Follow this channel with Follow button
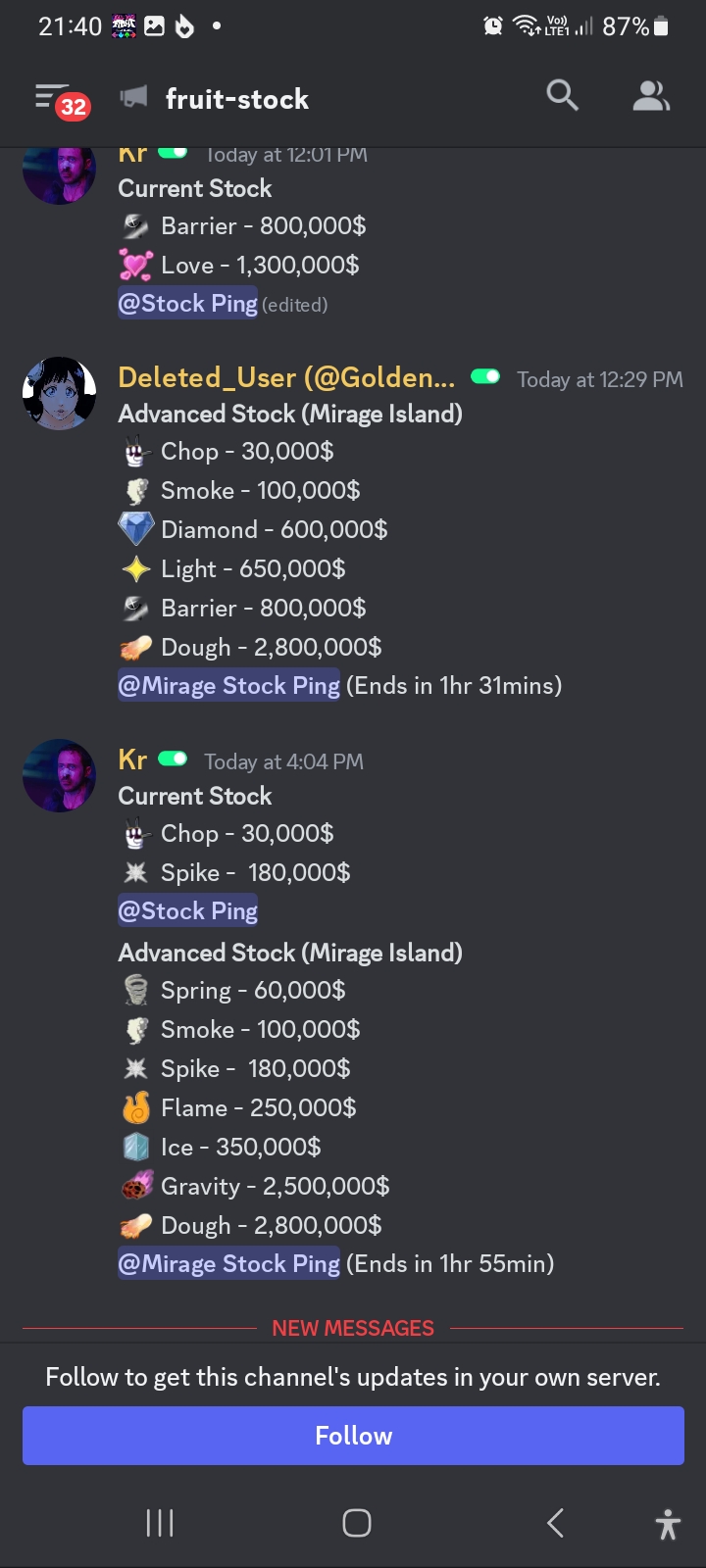The width and height of the screenshot is (706, 1568). point(353,1436)
